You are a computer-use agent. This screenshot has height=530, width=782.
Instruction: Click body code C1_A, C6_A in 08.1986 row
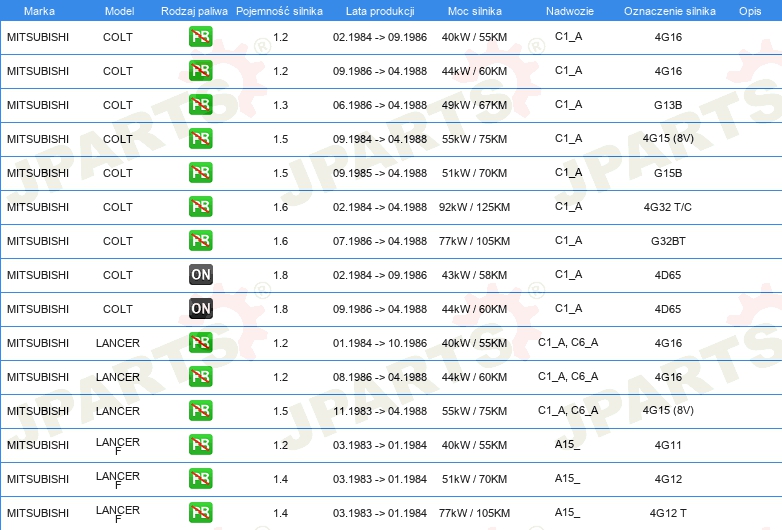click(x=568, y=376)
